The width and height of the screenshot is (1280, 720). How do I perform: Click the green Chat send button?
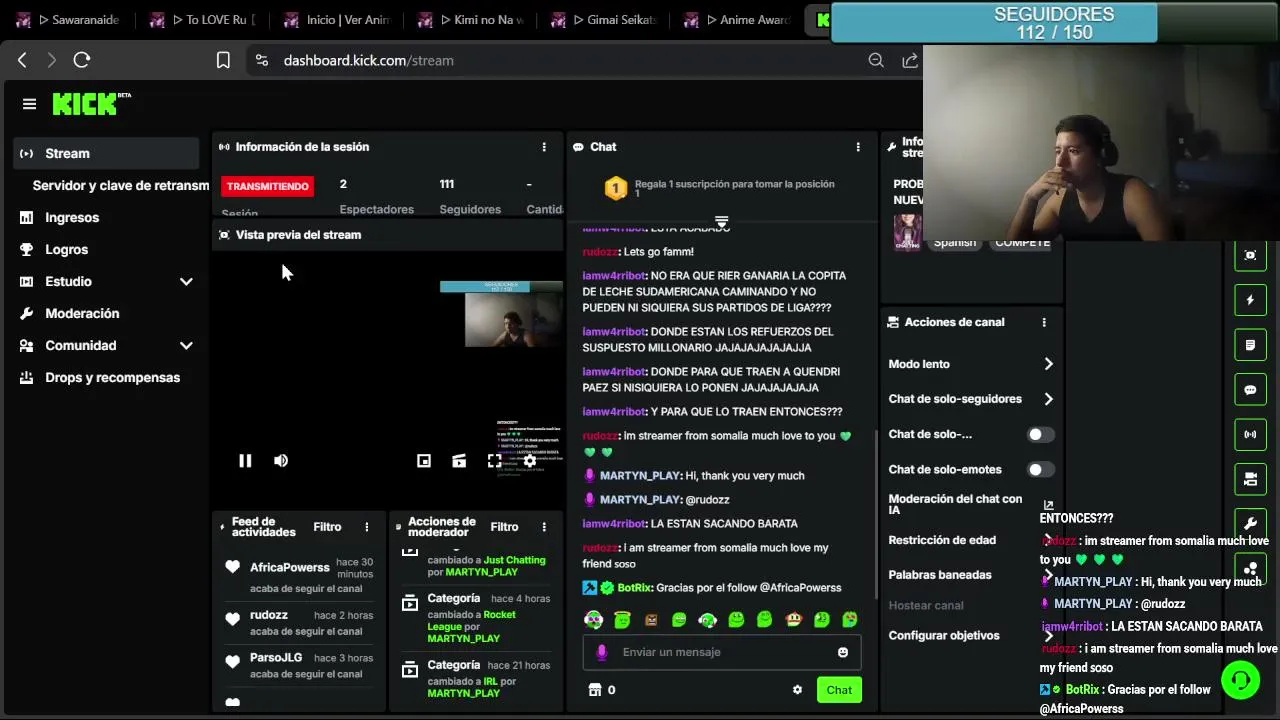coord(839,690)
